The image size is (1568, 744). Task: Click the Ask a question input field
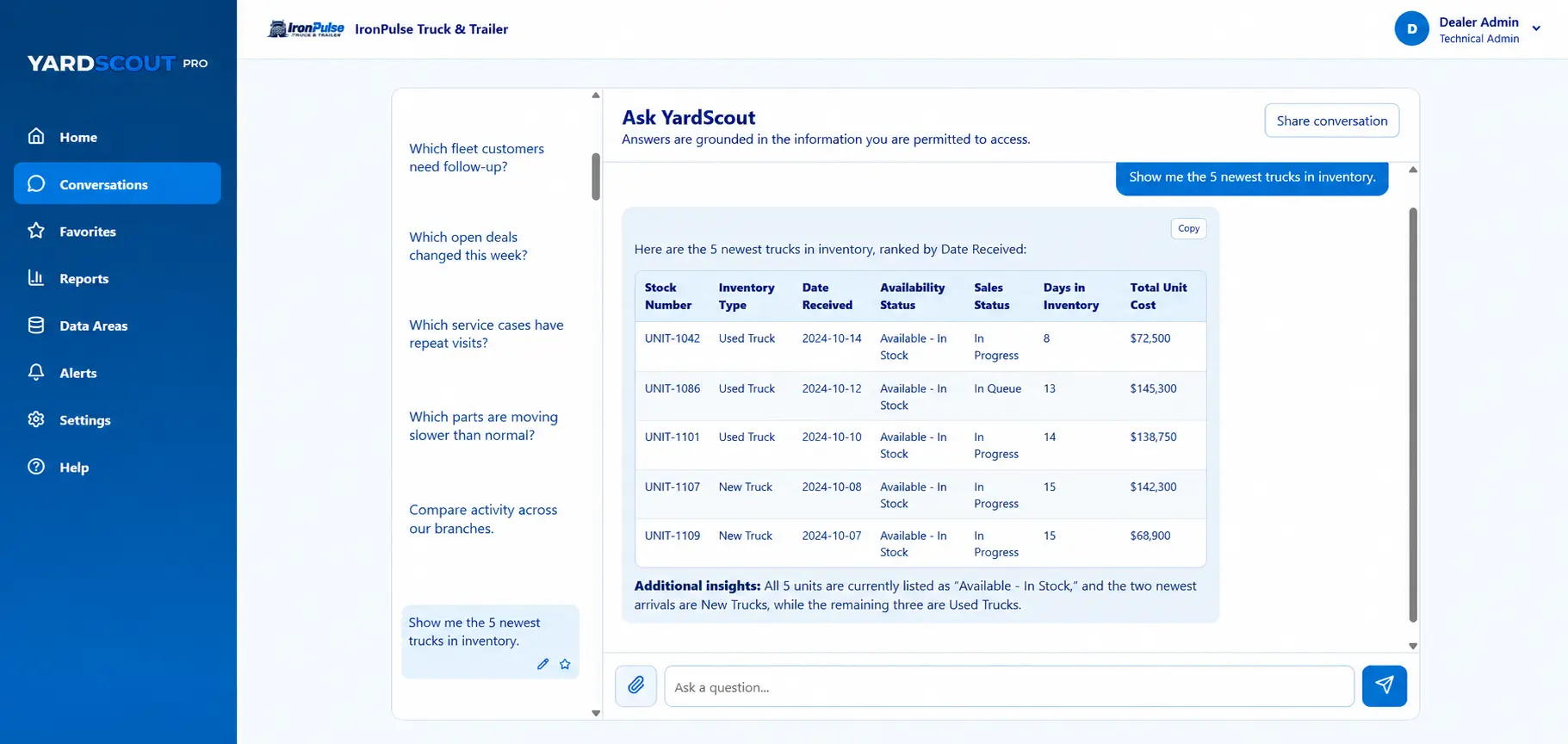pyautogui.click(x=1009, y=686)
